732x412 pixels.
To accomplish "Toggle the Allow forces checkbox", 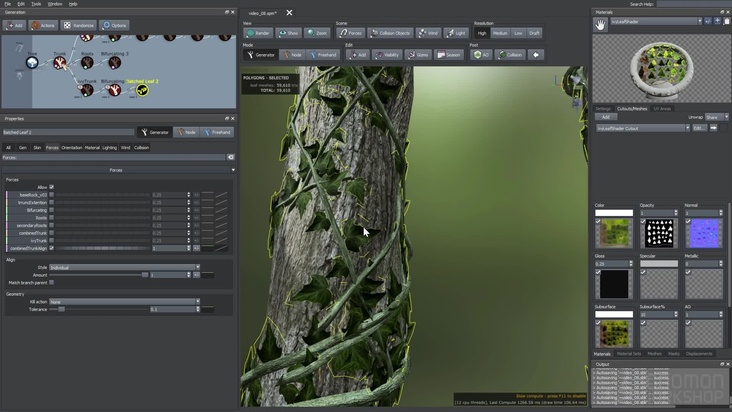I will coord(52,187).
